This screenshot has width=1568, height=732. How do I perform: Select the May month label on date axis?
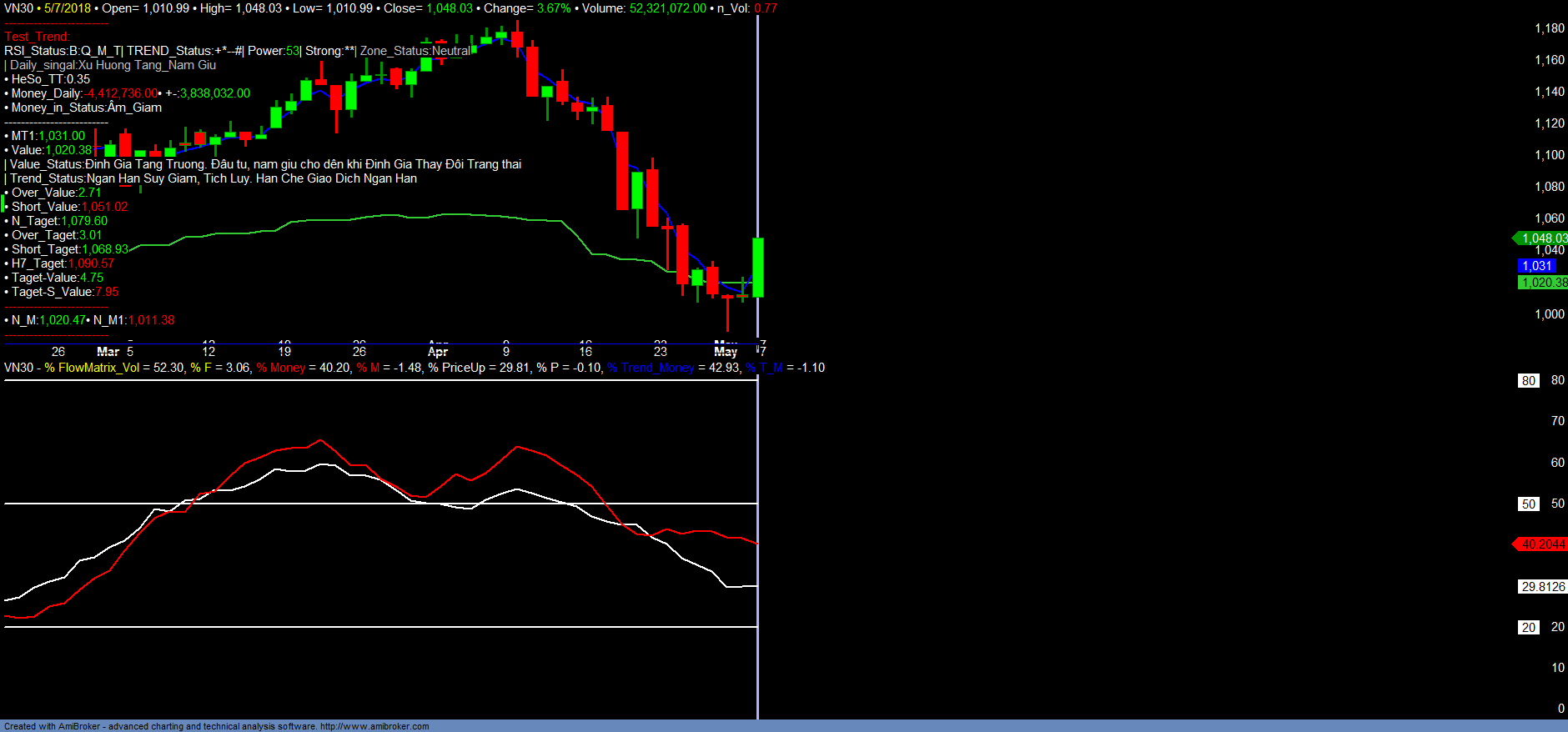tap(726, 352)
